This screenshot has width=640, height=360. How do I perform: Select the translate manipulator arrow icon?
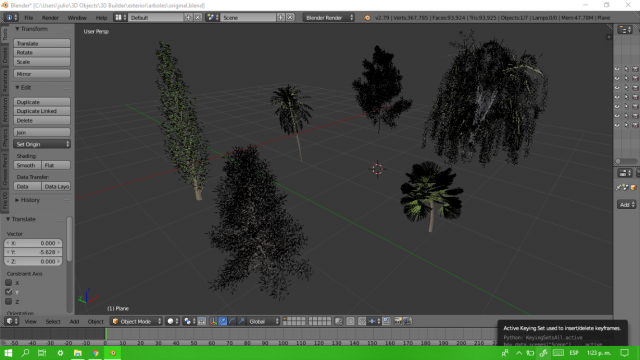[x=222, y=321]
